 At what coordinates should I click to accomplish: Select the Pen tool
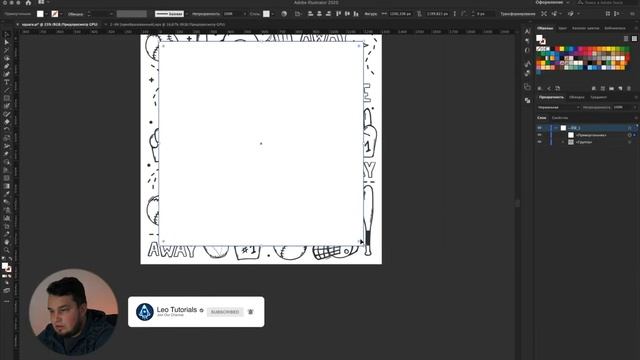click(x=7, y=66)
